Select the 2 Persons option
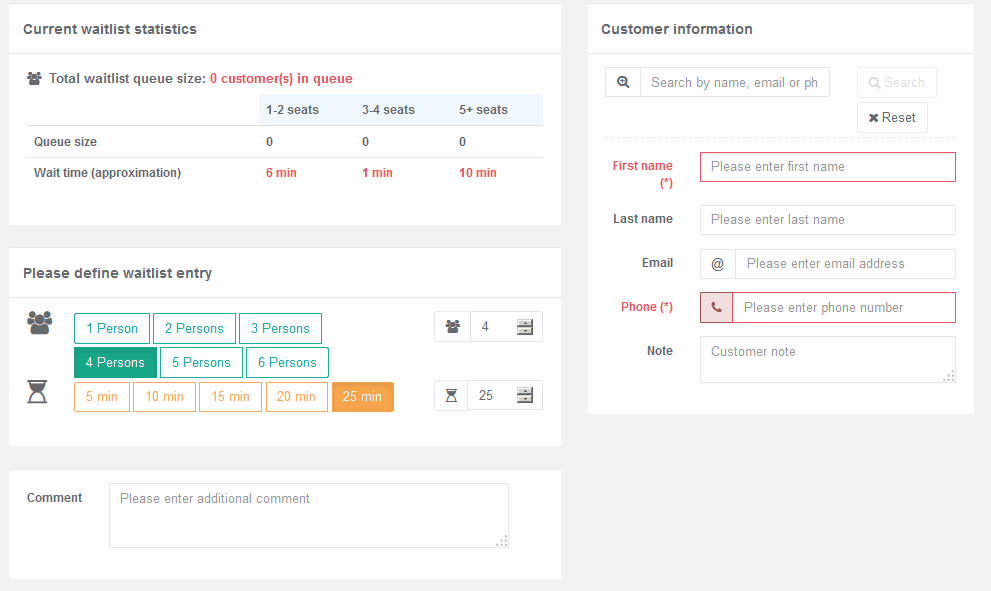This screenshot has width=991, height=591. [x=194, y=329]
